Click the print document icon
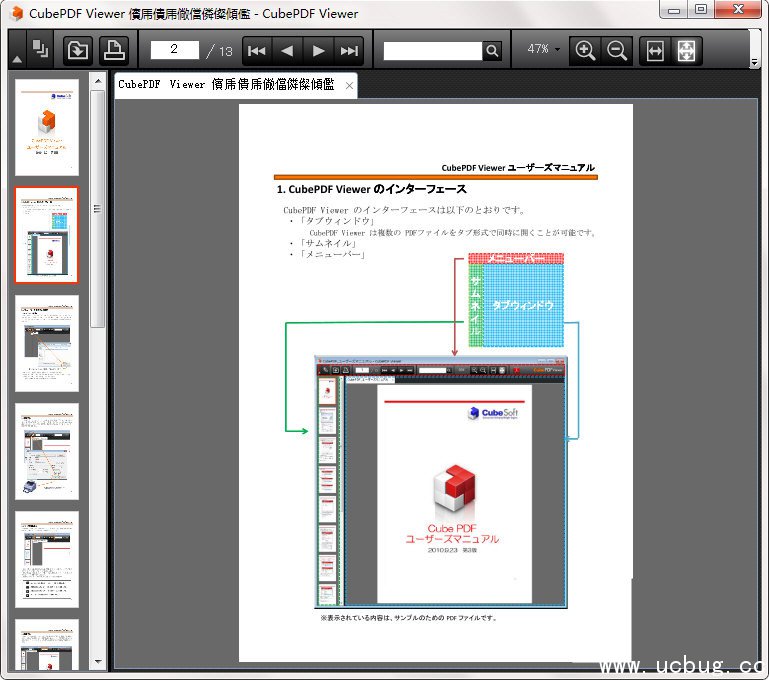769x681 pixels. [x=114, y=50]
